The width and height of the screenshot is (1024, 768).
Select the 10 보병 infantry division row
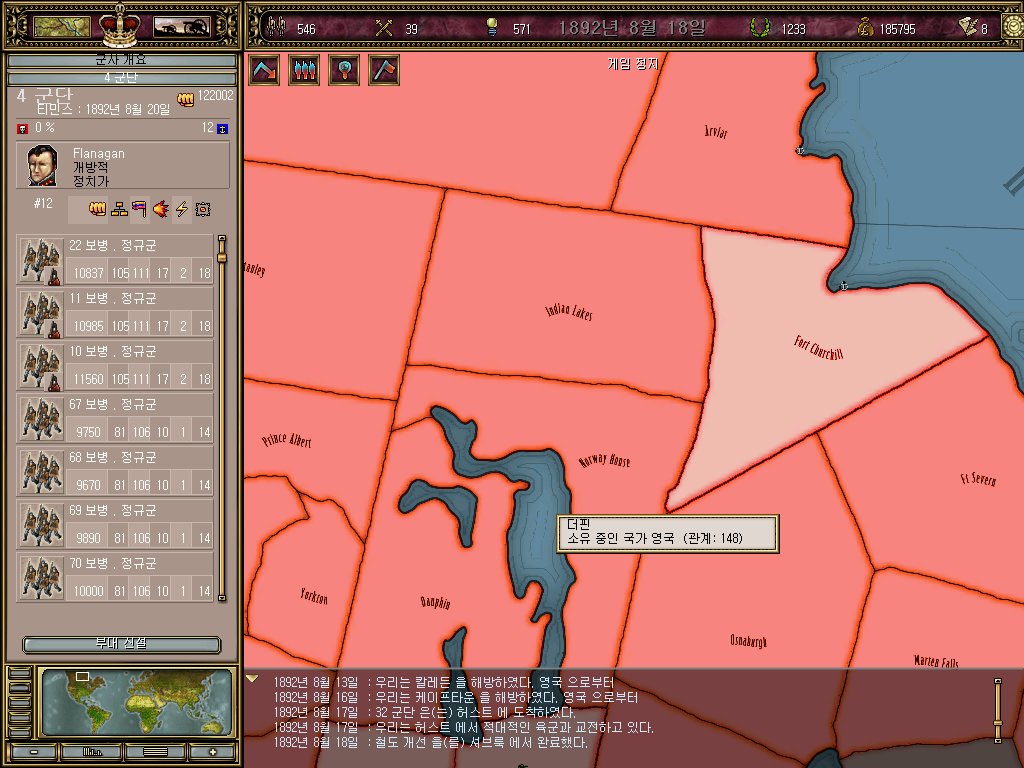tap(115, 364)
